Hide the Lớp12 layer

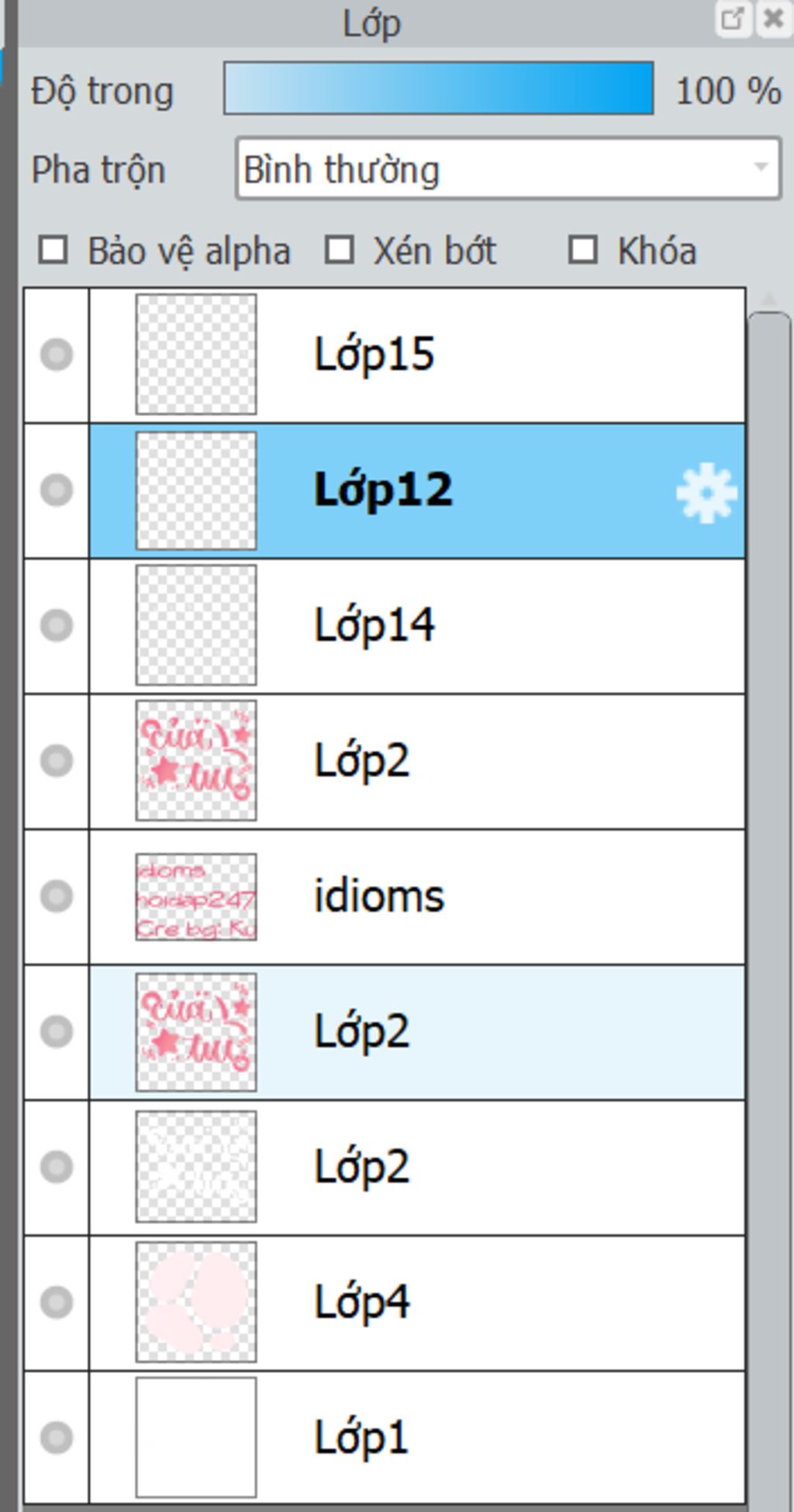(57, 490)
